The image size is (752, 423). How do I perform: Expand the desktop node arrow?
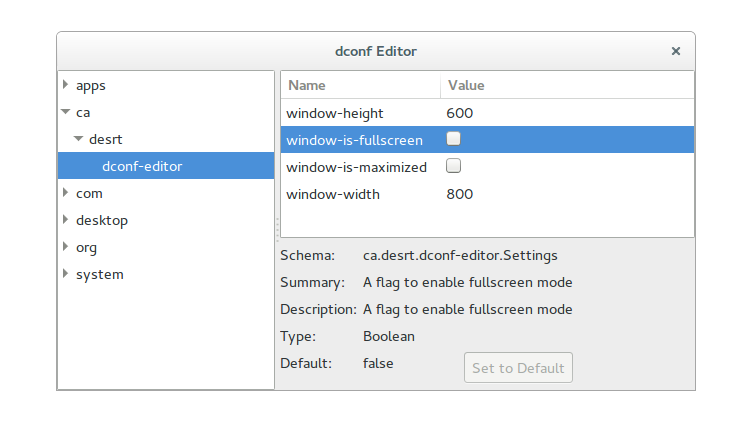pos(66,220)
